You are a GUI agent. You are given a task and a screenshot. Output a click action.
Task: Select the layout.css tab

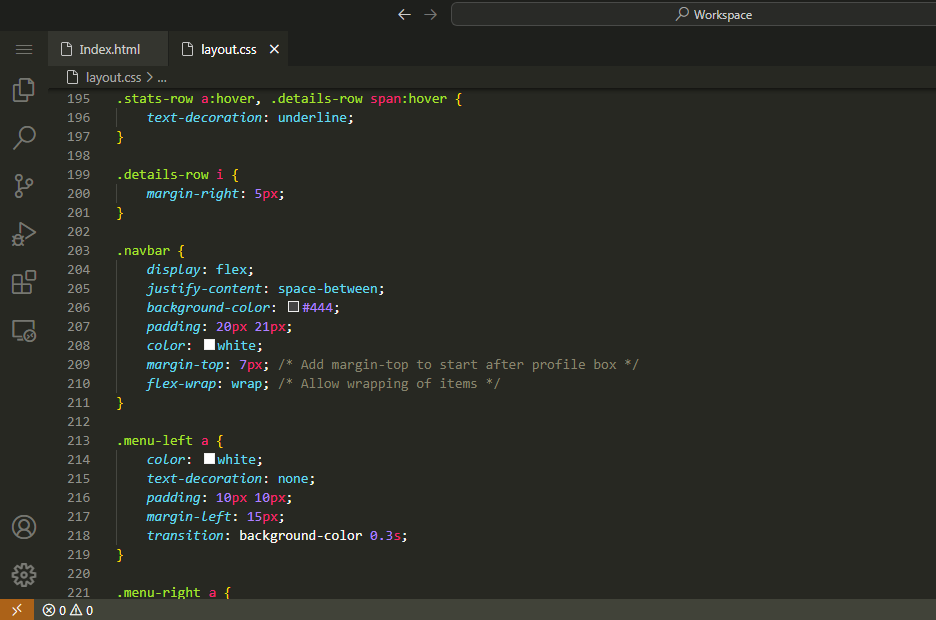click(228, 49)
